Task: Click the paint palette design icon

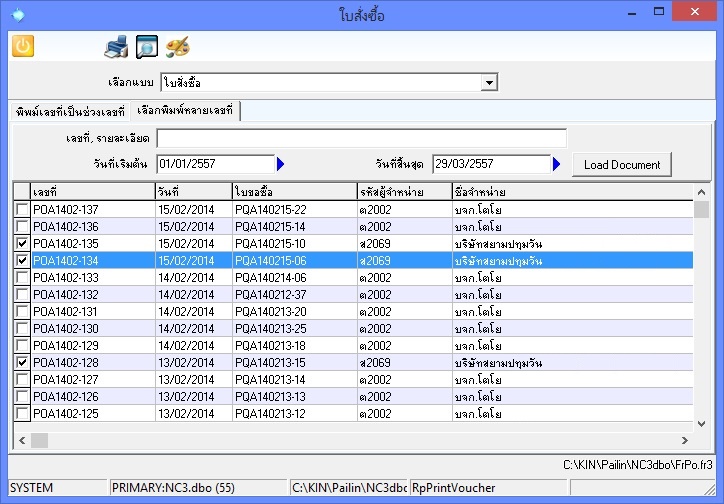Action: tap(177, 46)
